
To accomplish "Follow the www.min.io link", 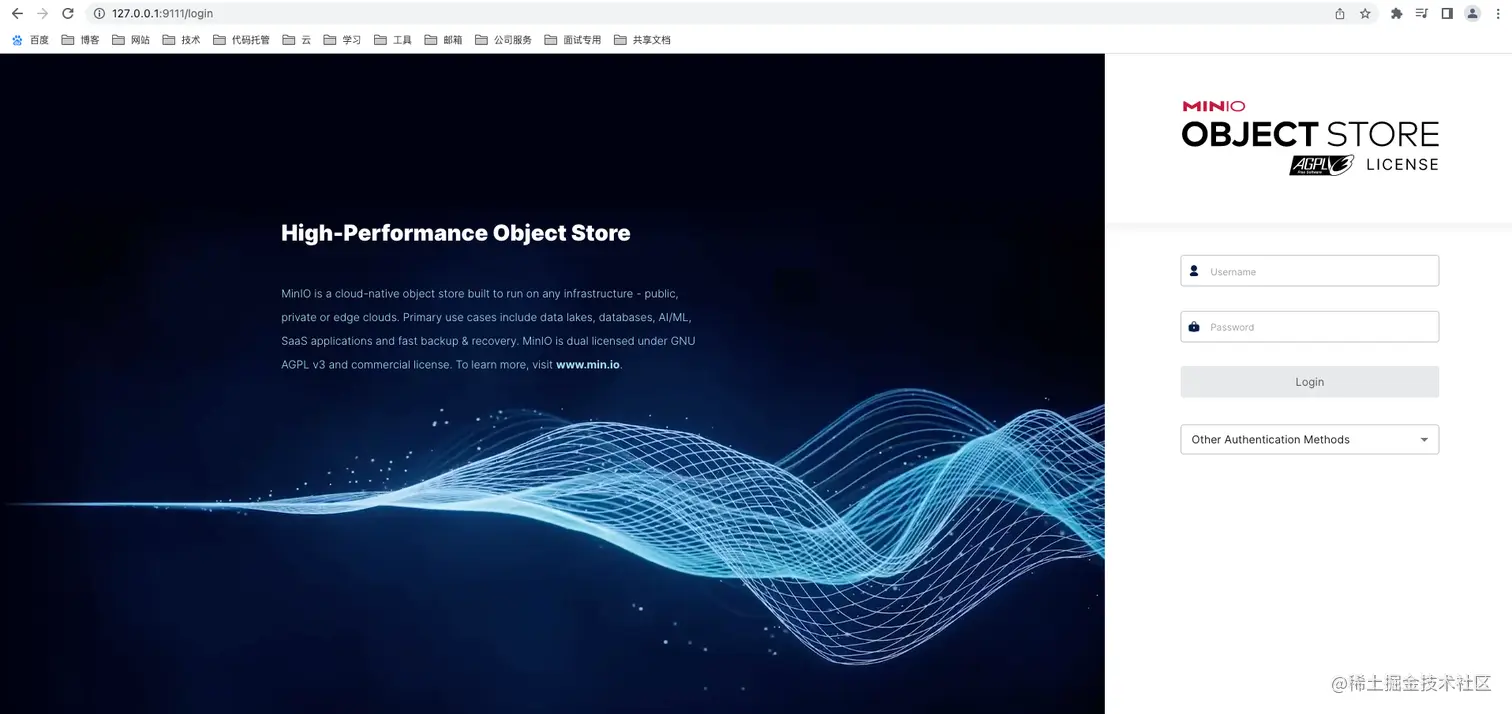I will tap(588, 365).
